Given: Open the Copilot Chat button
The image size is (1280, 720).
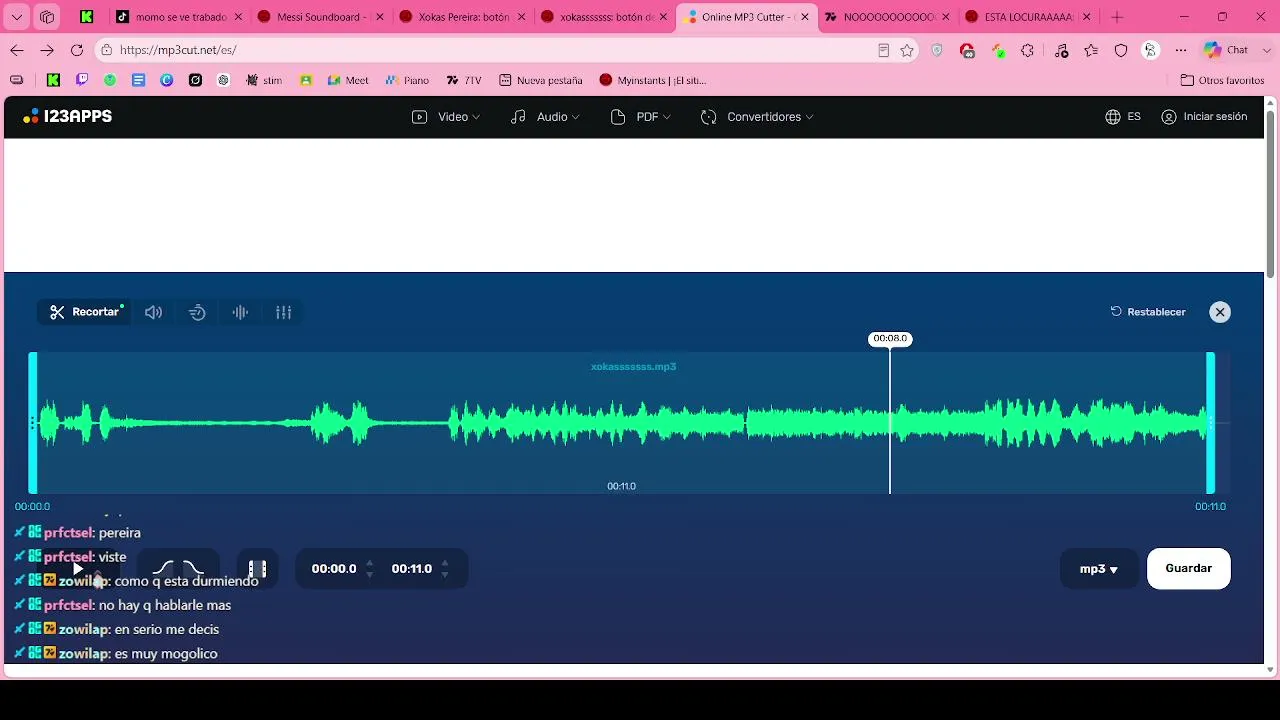Looking at the screenshot, I should pos(1226,50).
